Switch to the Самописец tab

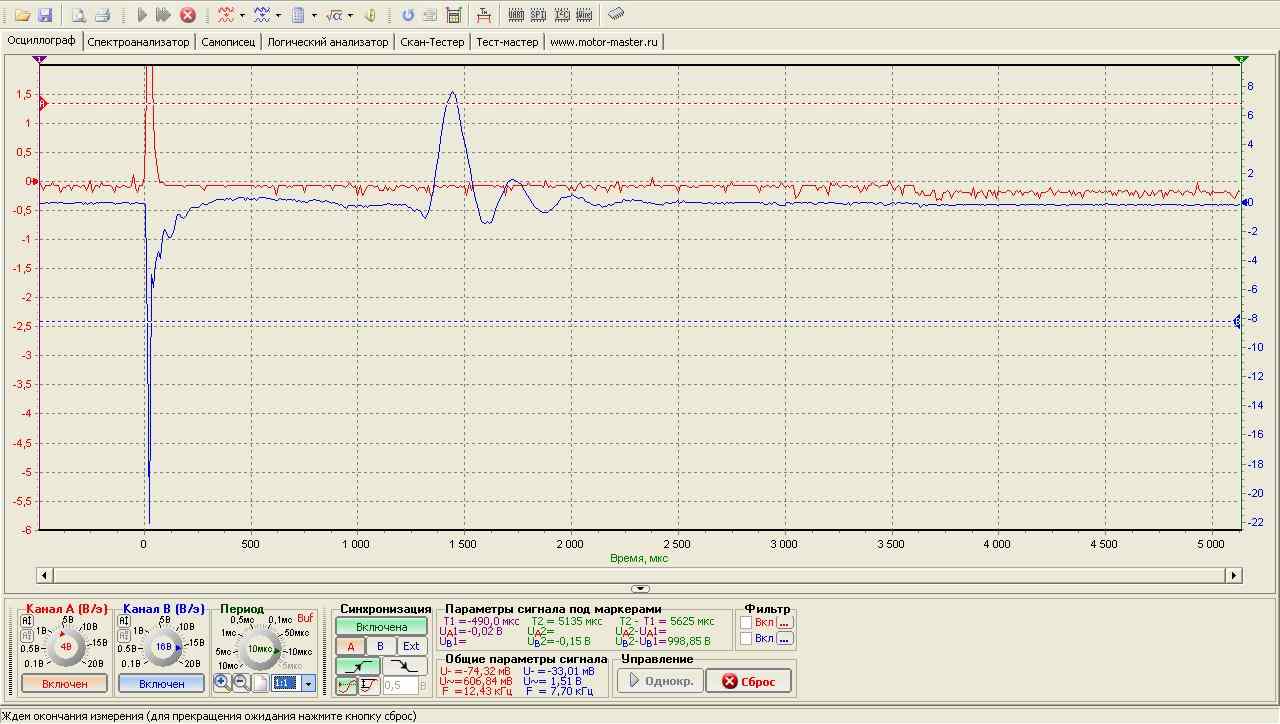click(x=228, y=42)
